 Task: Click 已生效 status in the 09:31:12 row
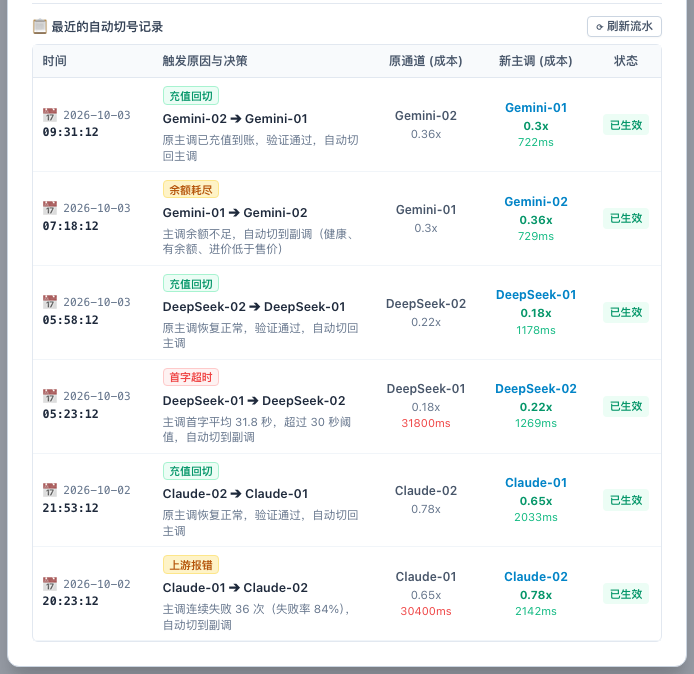pyautogui.click(x=626, y=125)
